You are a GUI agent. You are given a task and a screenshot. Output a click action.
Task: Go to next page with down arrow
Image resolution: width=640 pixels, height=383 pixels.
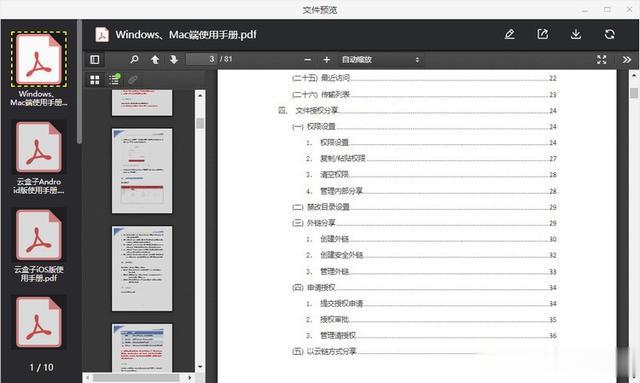click(174, 60)
